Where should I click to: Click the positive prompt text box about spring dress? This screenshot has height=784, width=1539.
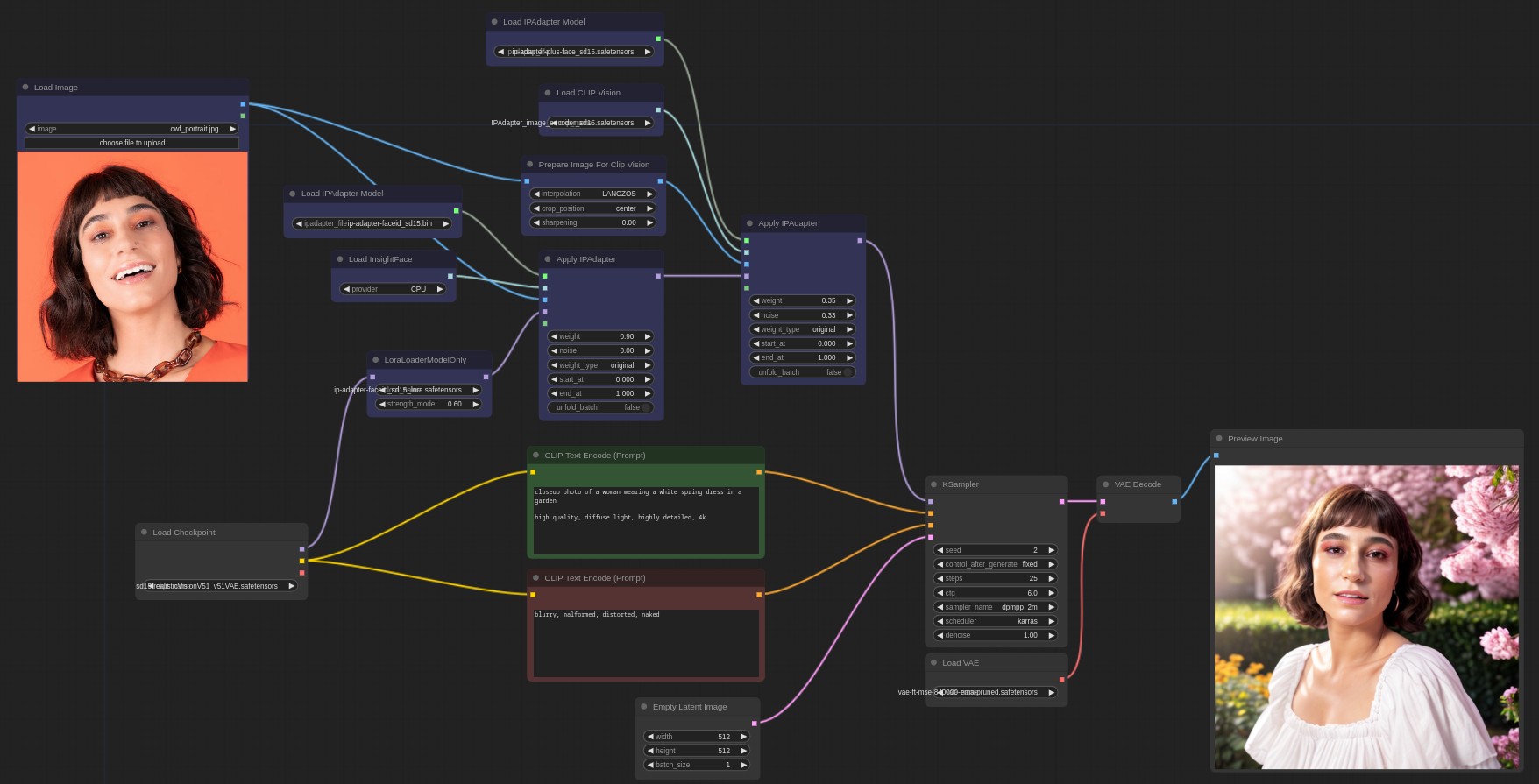point(646,520)
